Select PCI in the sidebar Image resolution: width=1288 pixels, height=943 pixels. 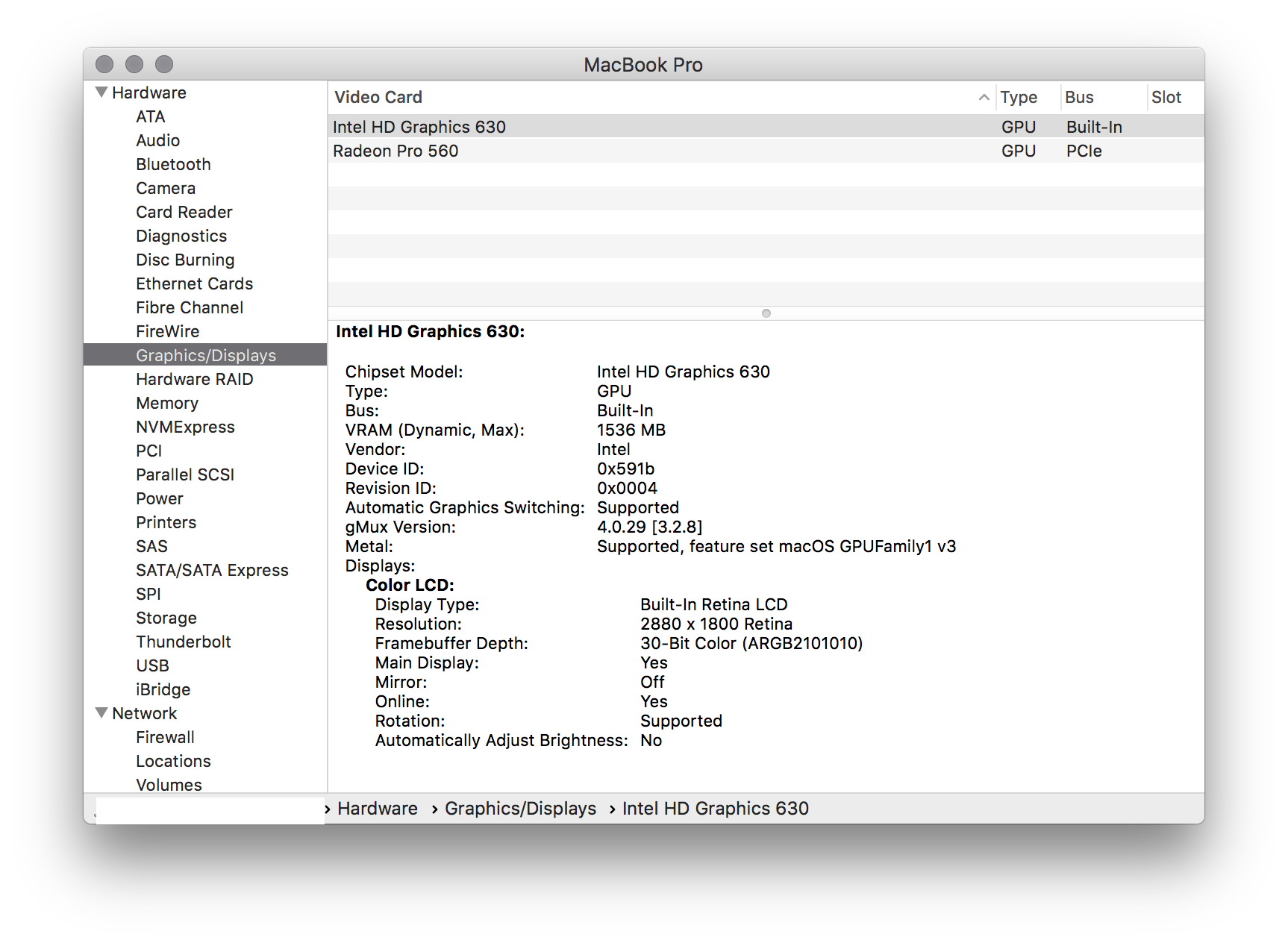click(149, 451)
